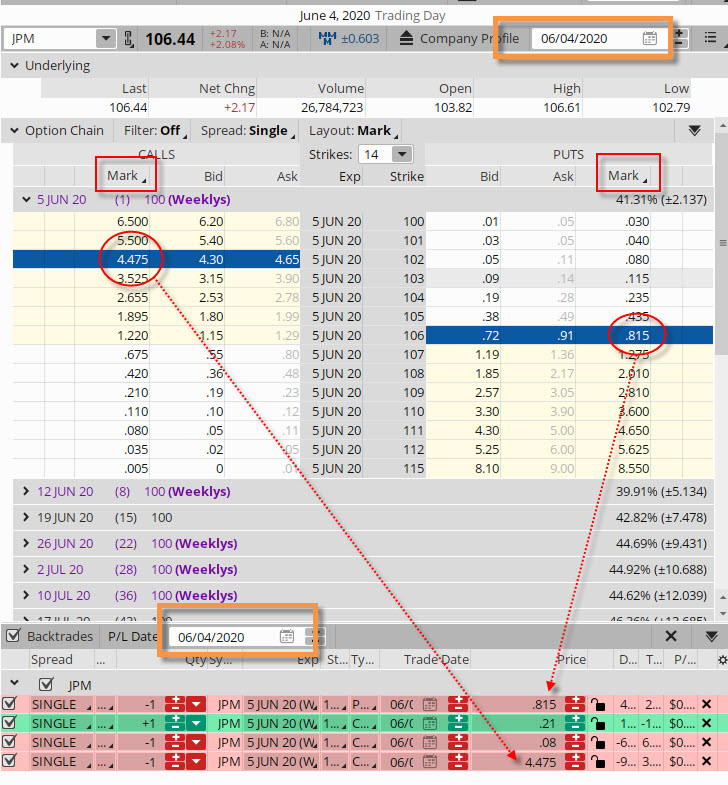Open Backtrades column settings gear

click(722, 660)
